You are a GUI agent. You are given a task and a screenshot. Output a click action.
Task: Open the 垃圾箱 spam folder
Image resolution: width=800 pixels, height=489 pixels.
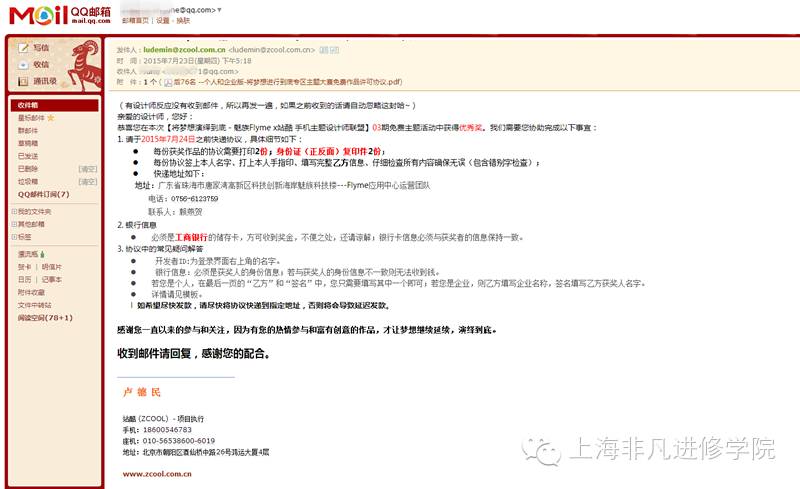(x=28, y=182)
